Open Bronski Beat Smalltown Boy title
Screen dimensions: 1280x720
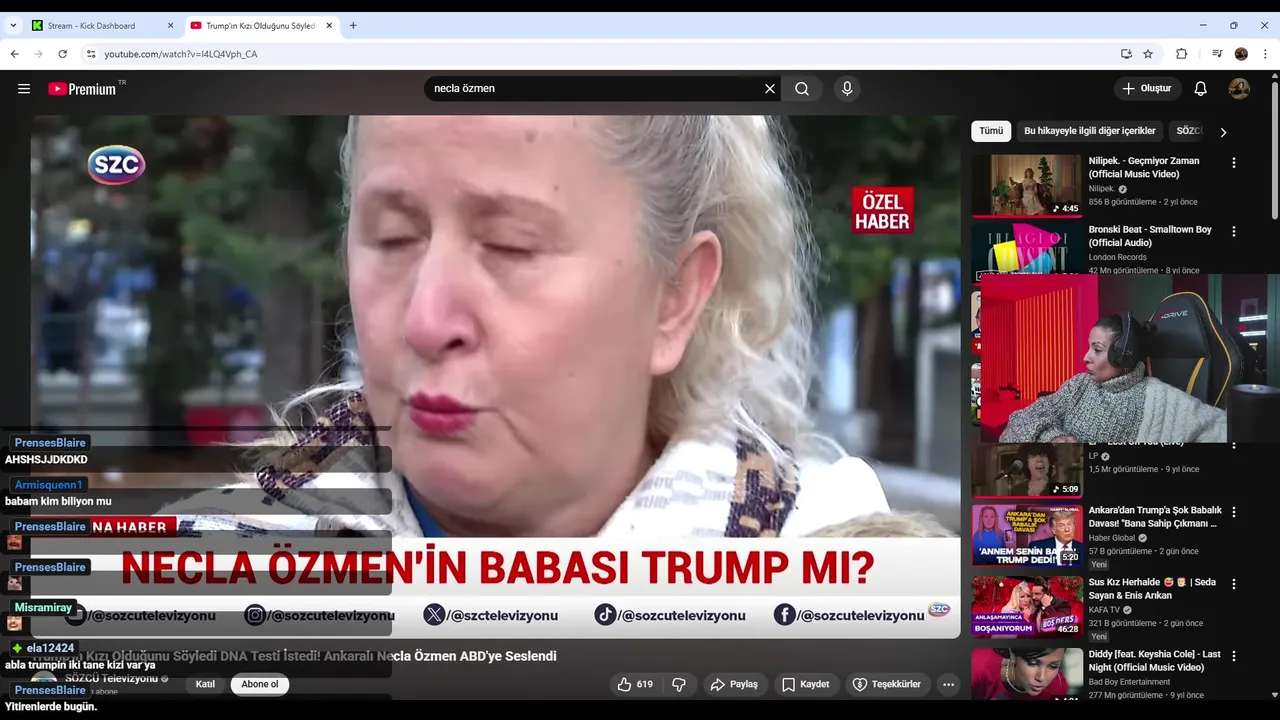tap(1150, 236)
